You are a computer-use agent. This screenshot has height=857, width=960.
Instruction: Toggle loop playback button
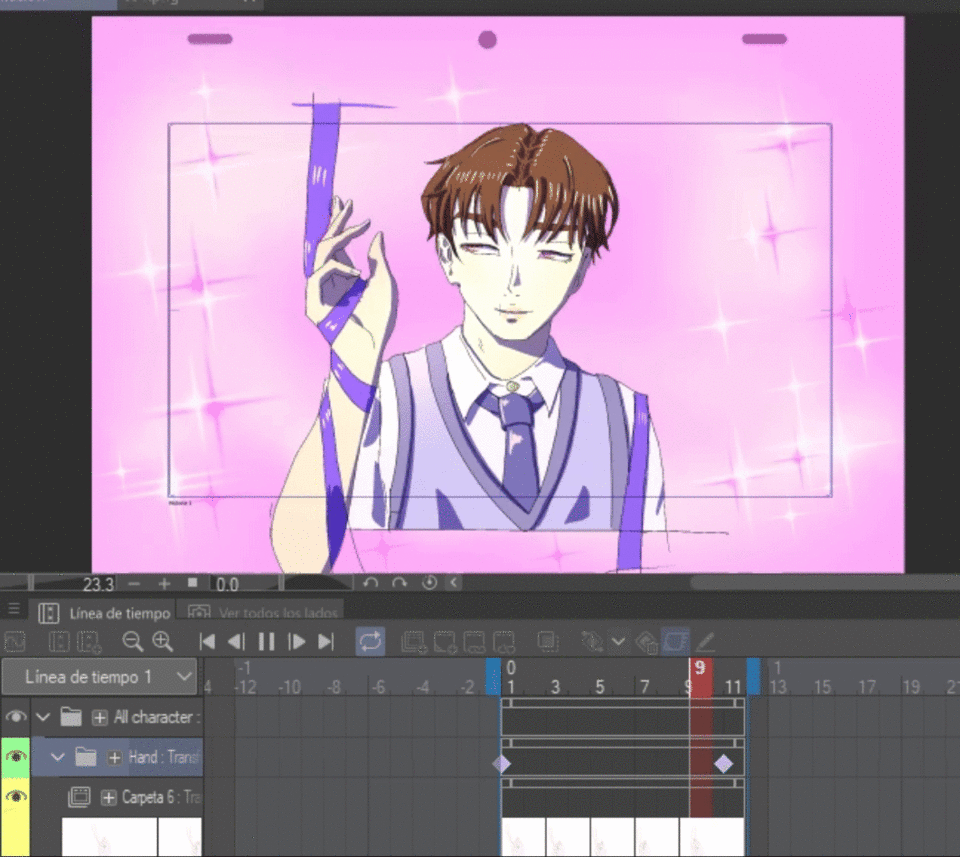tap(370, 642)
